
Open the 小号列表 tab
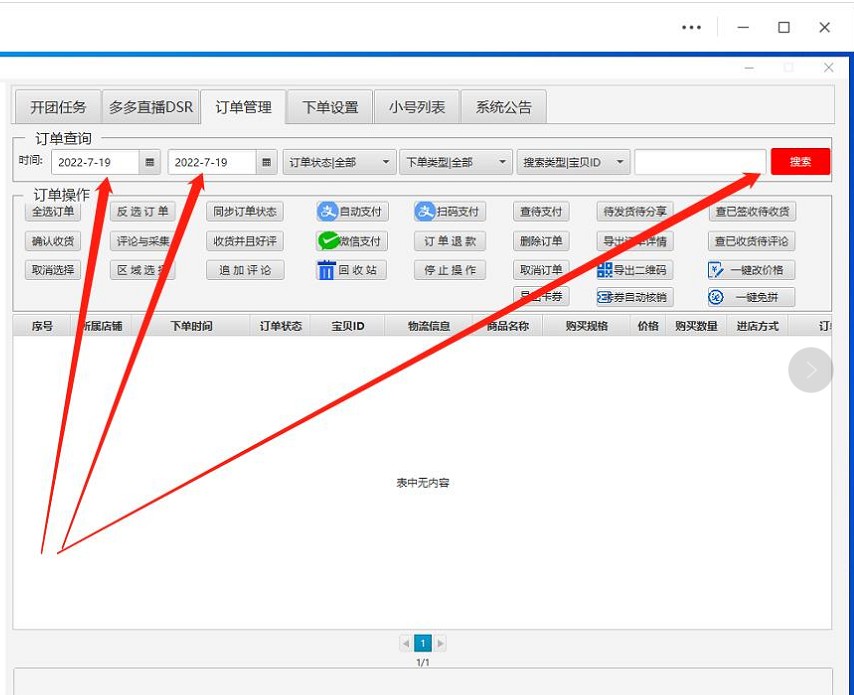pos(417,107)
